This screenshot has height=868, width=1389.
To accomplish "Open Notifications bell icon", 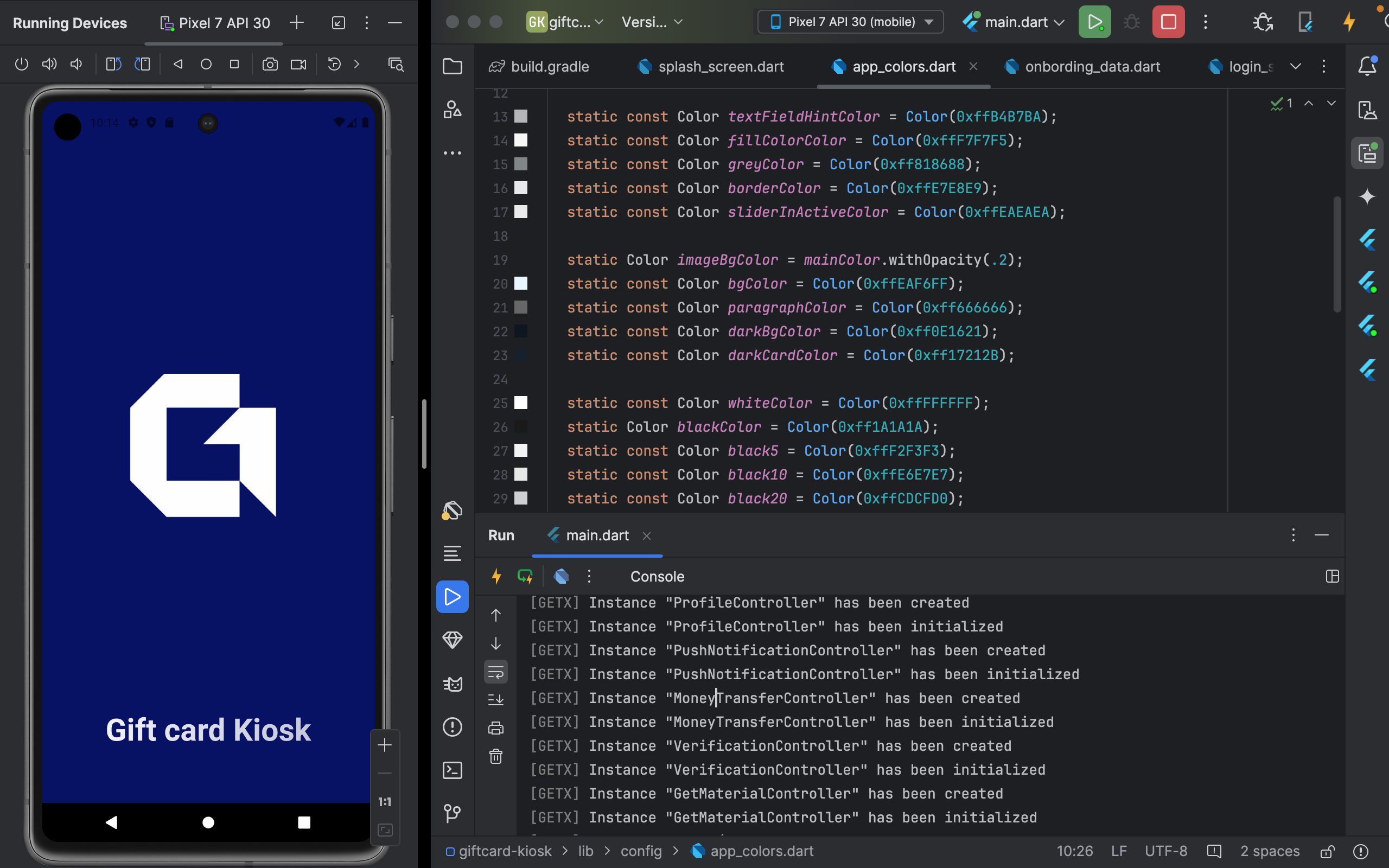I will tap(1367, 66).
